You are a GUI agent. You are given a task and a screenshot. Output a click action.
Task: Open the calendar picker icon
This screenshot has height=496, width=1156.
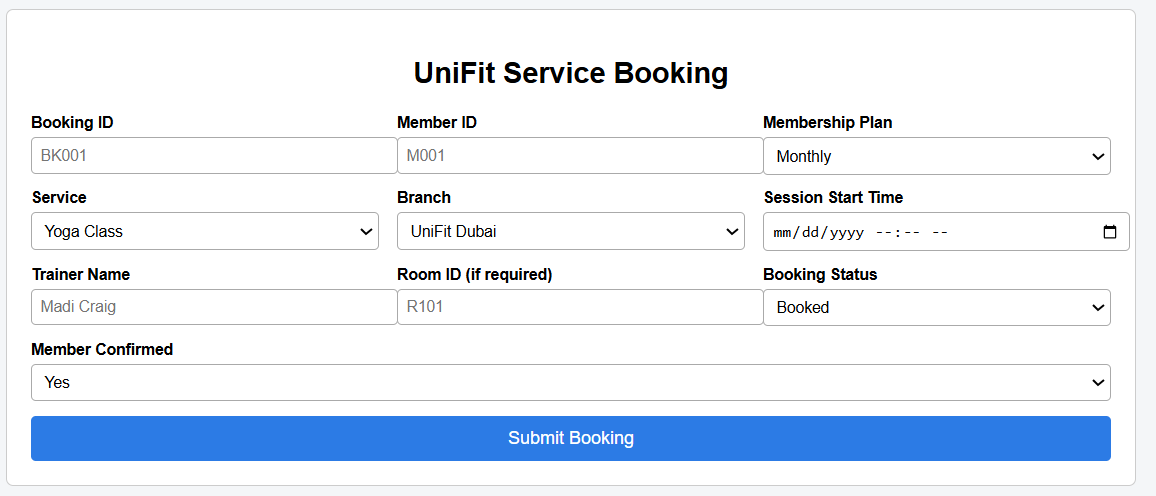click(1109, 232)
